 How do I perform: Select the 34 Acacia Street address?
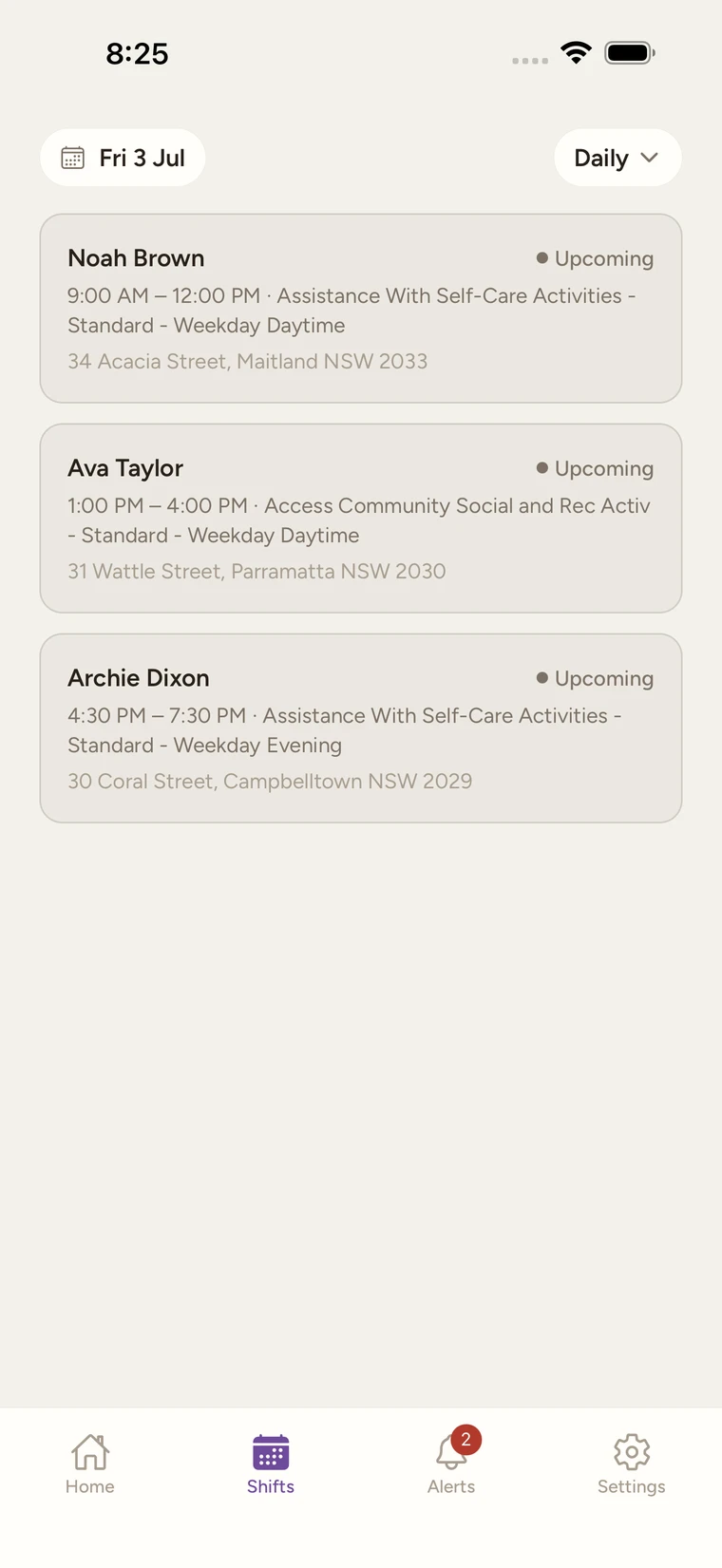click(247, 361)
